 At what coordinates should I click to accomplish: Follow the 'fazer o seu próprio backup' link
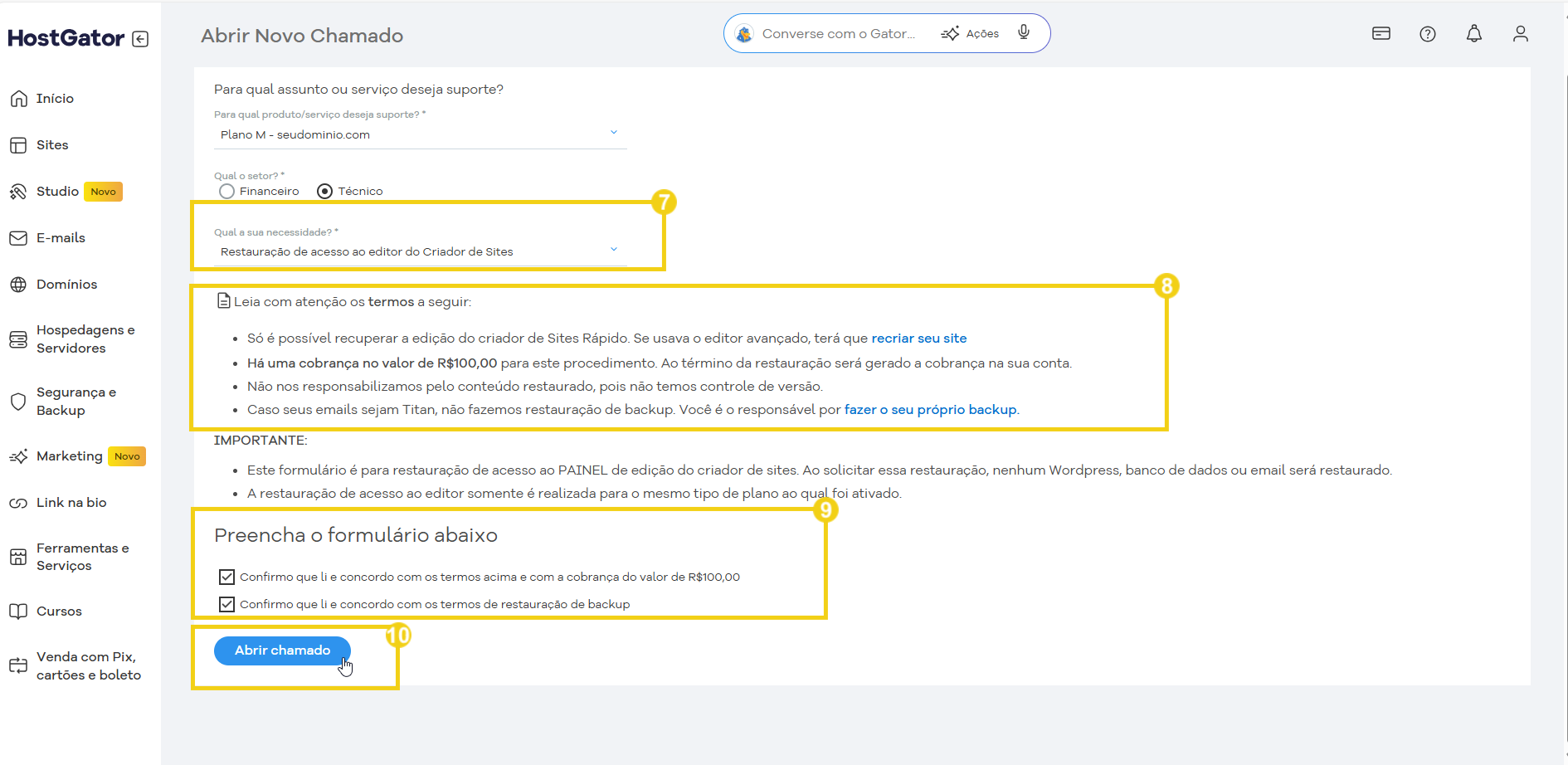[931, 410]
